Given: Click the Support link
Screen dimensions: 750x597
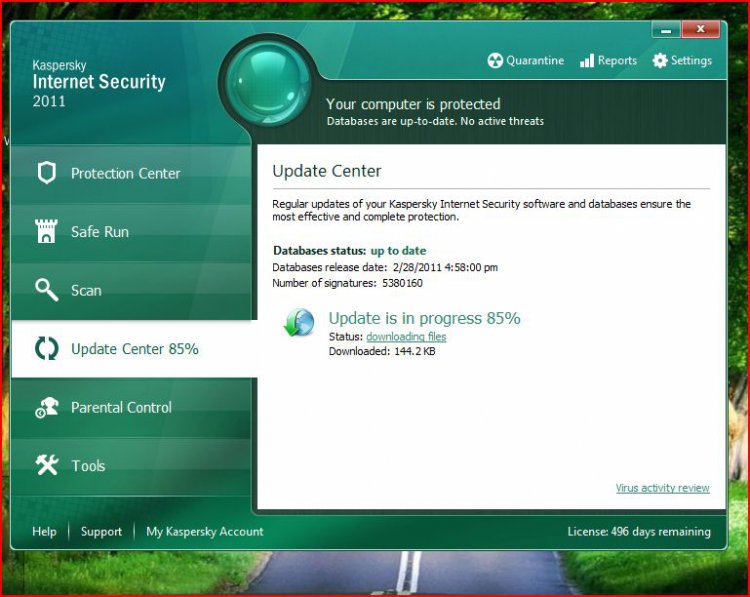Looking at the screenshot, I should click(101, 531).
